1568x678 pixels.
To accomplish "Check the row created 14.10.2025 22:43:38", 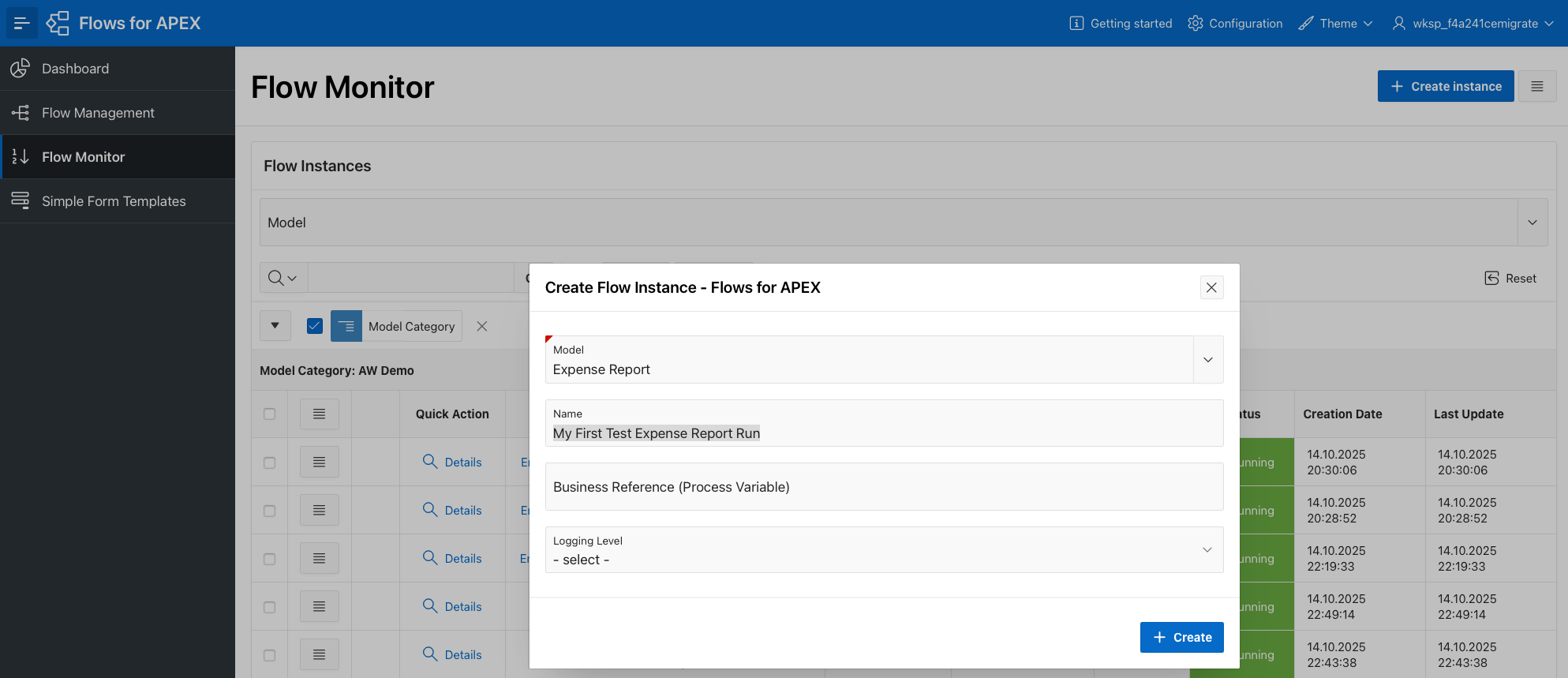I will point(270,655).
